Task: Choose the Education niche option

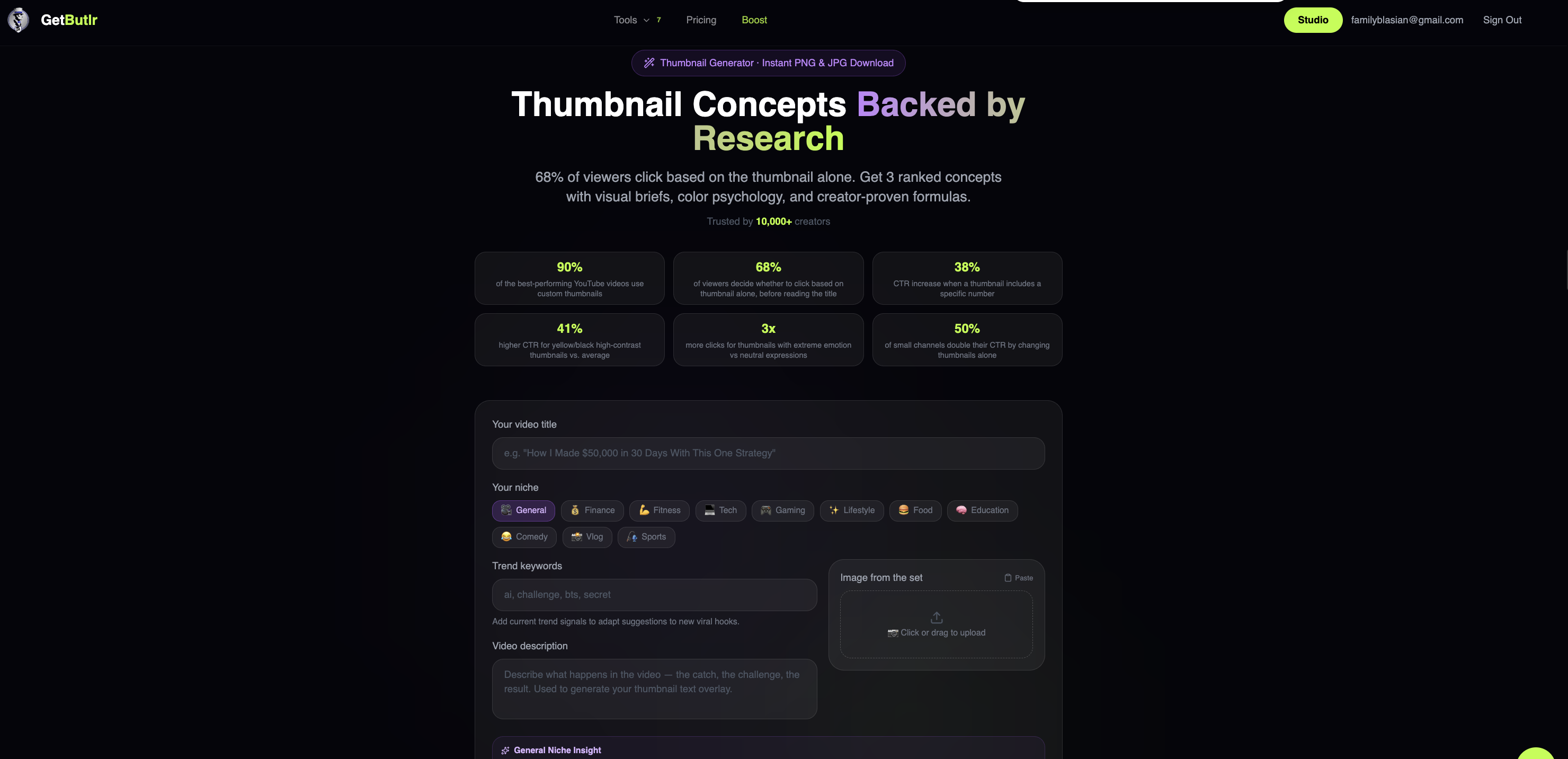Action: click(x=982, y=510)
